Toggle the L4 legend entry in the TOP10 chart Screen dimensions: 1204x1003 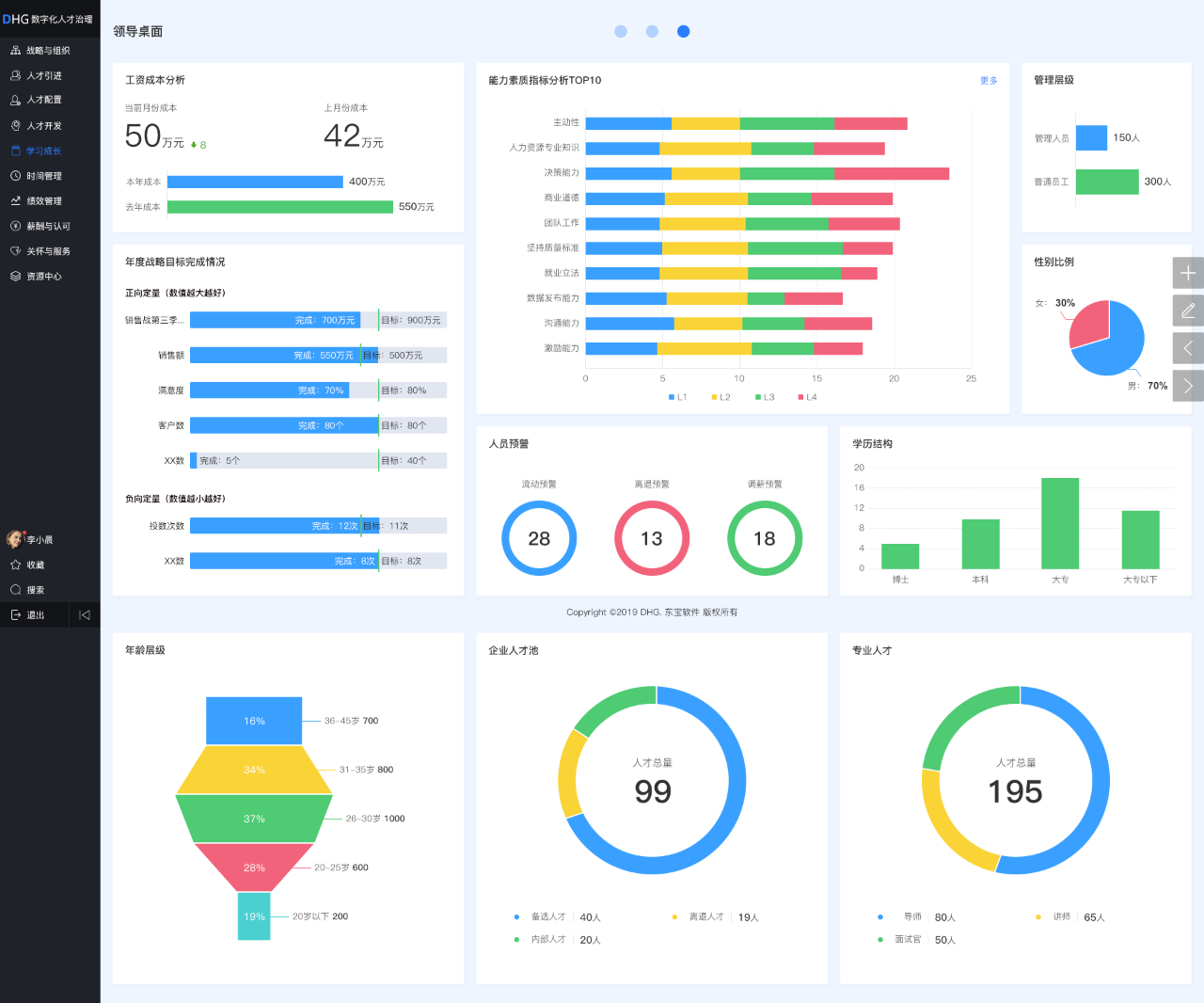click(x=807, y=397)
